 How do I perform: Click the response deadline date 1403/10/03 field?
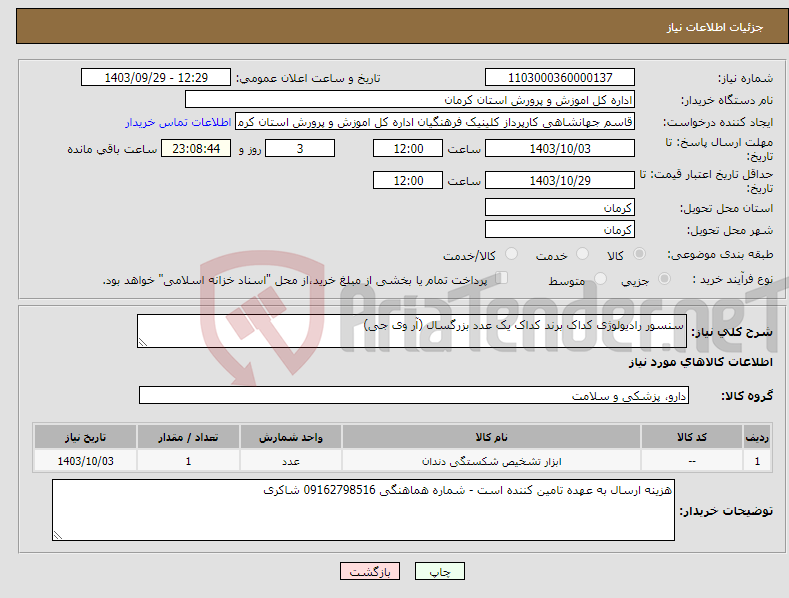[x=560, y=148]
